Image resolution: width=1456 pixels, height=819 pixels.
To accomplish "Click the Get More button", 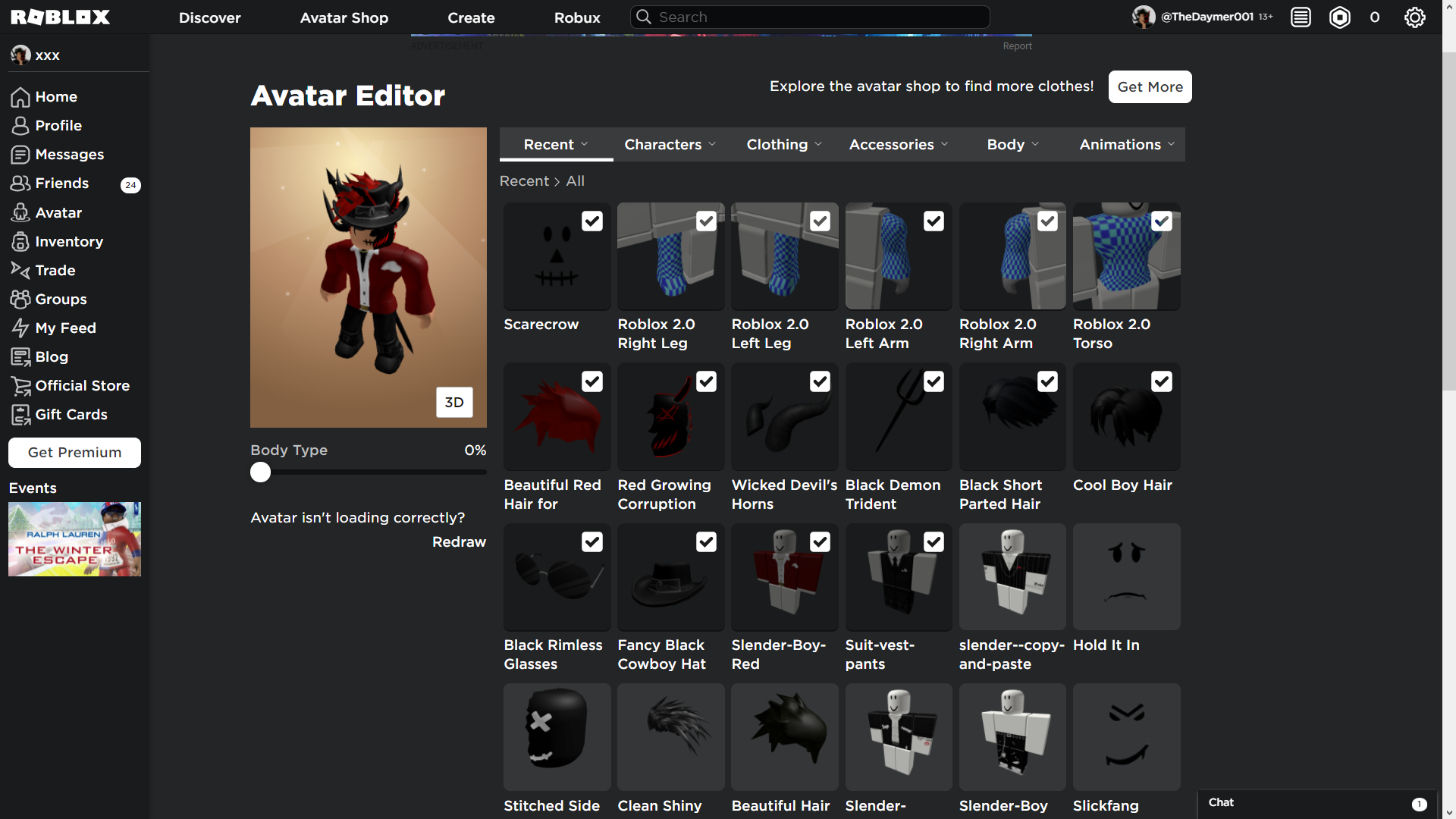I will pos(1150,86).
